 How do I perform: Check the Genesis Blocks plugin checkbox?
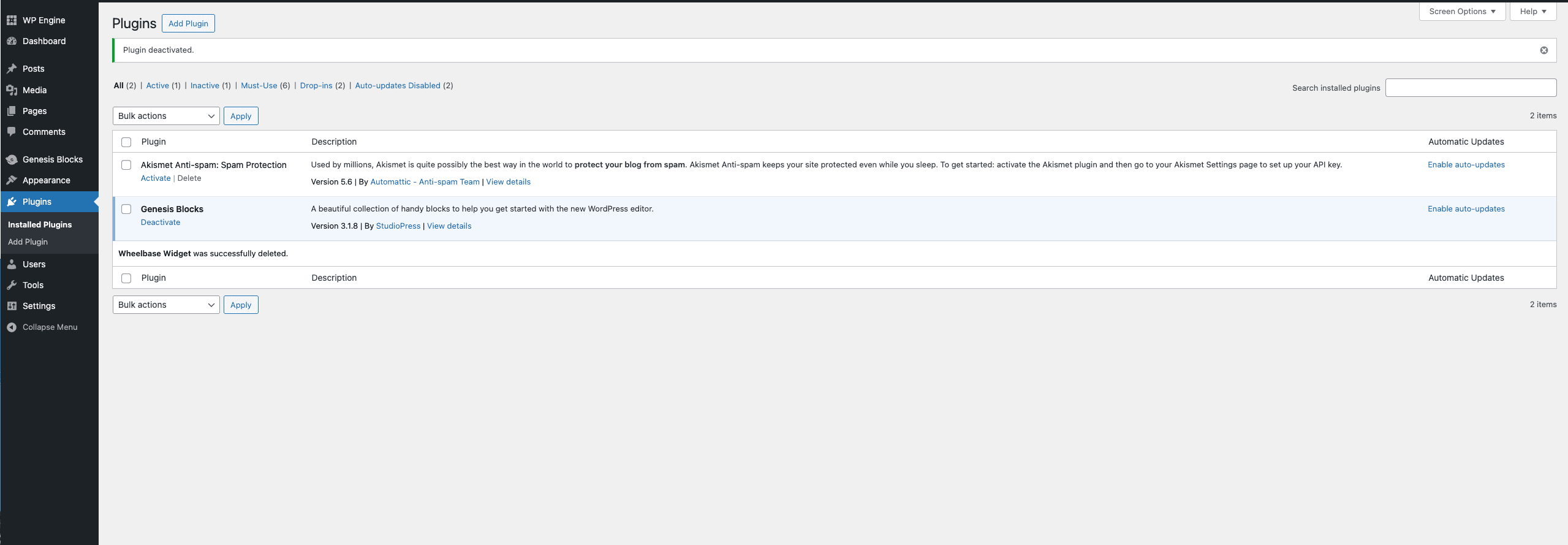(126, 209)
